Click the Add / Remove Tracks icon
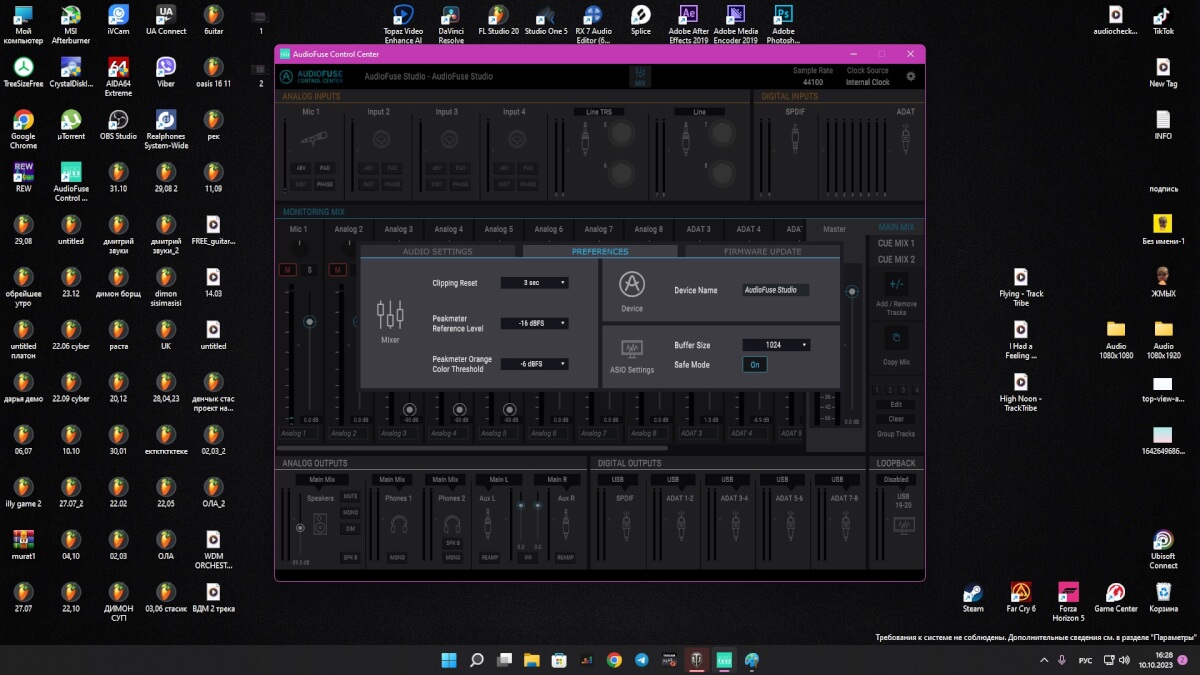The height and width of the screenshot is (675, 1200). (896, 284)
